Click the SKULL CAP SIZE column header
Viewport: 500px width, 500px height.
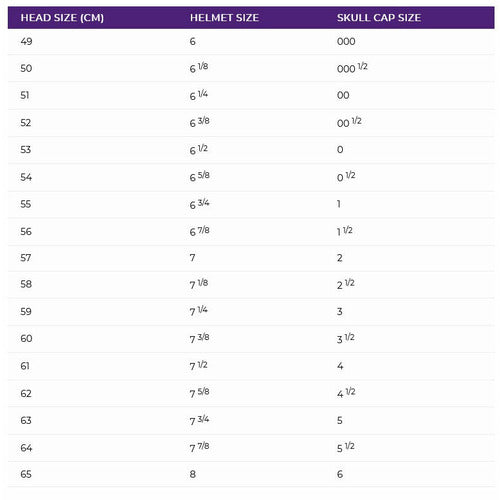pos(379,18)
